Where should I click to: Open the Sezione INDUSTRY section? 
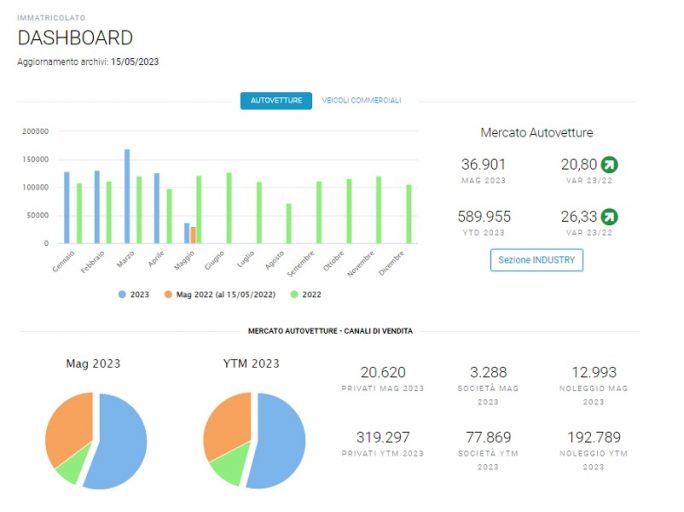pos(537,260)
